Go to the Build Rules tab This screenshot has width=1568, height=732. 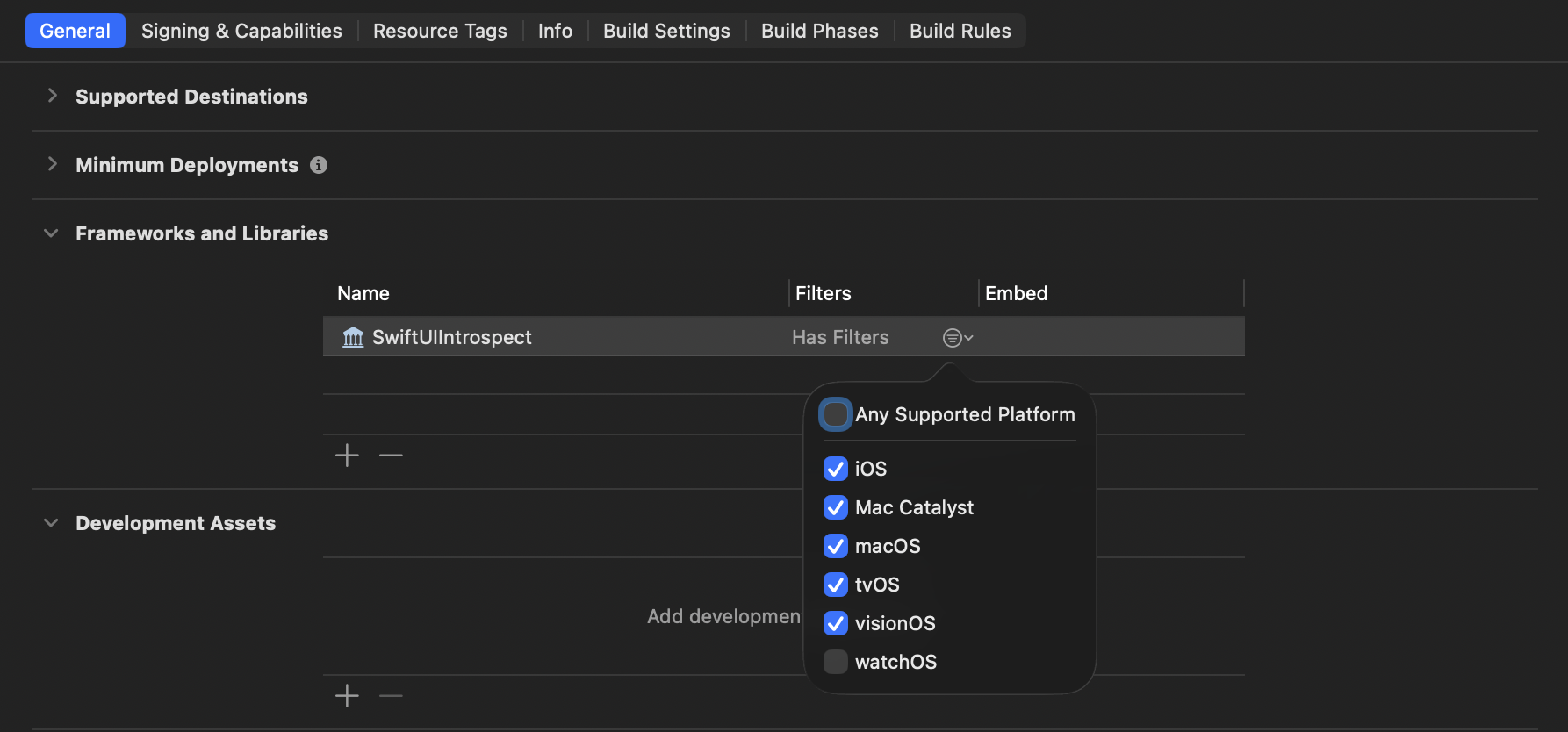960,31
